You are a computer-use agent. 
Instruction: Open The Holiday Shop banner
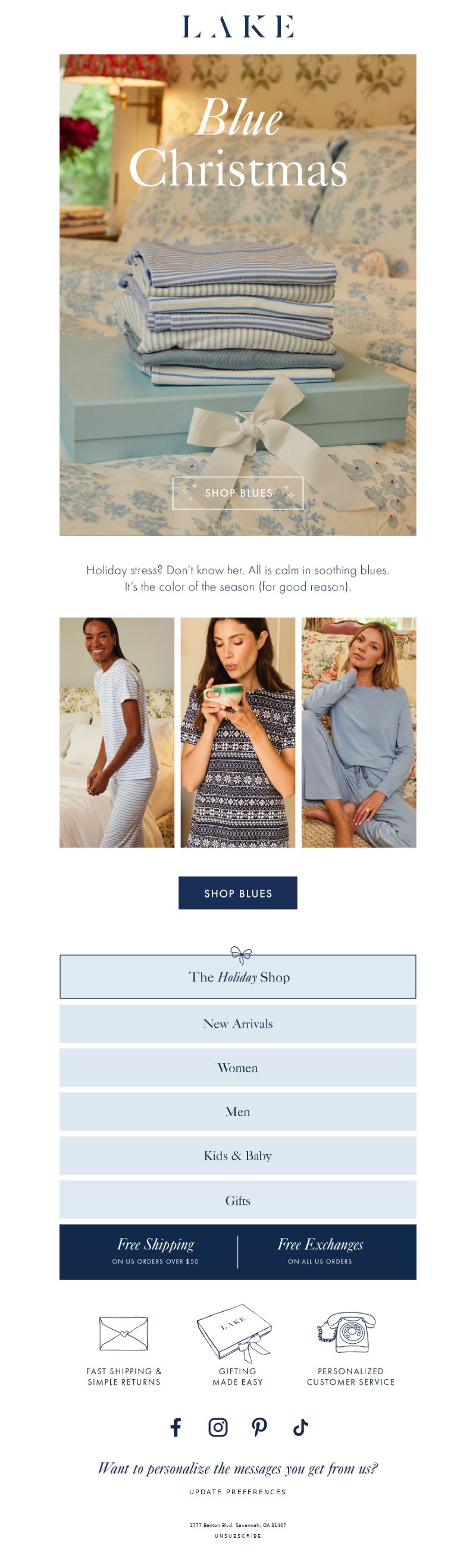click(x=237, y=976)
